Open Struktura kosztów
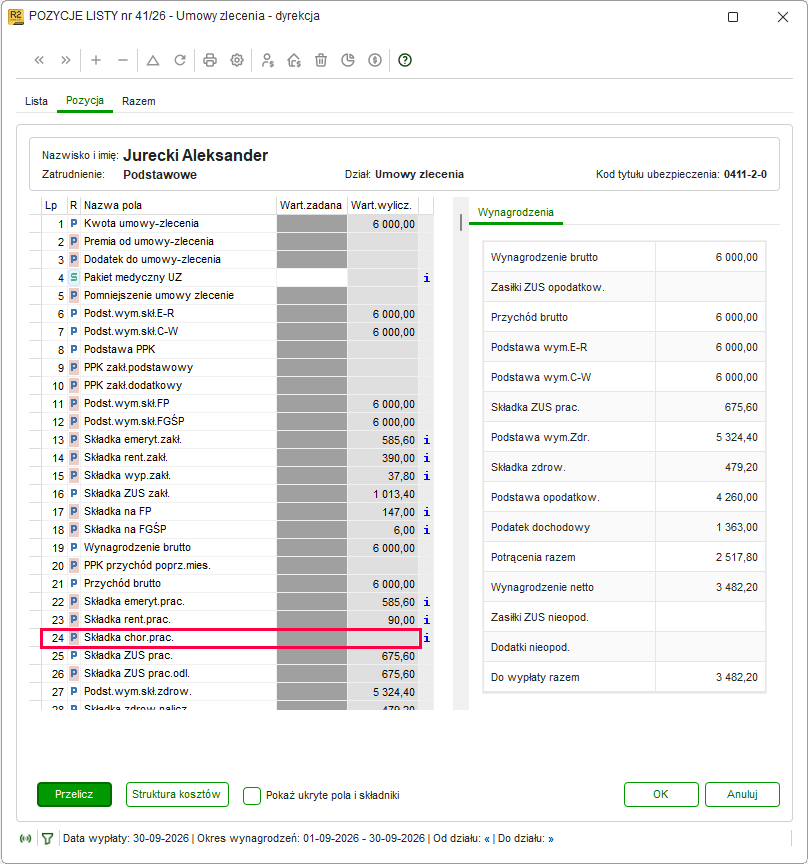This screenshot has width=808, height=864. [177, 795]
